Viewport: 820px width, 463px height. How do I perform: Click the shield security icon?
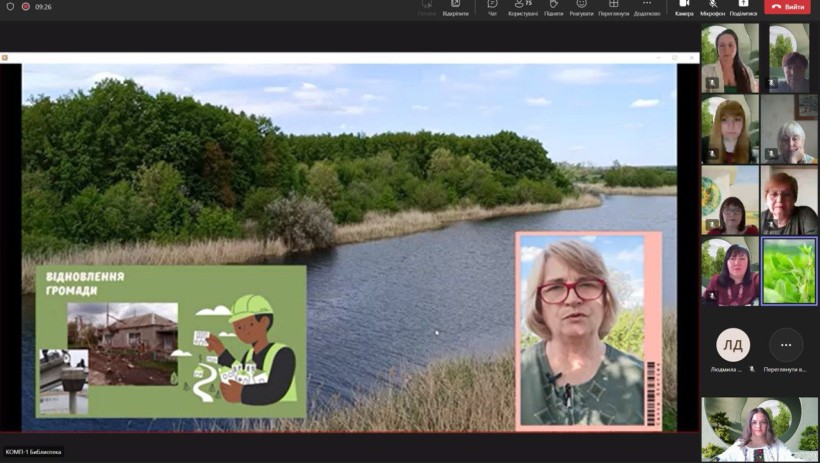10,7
